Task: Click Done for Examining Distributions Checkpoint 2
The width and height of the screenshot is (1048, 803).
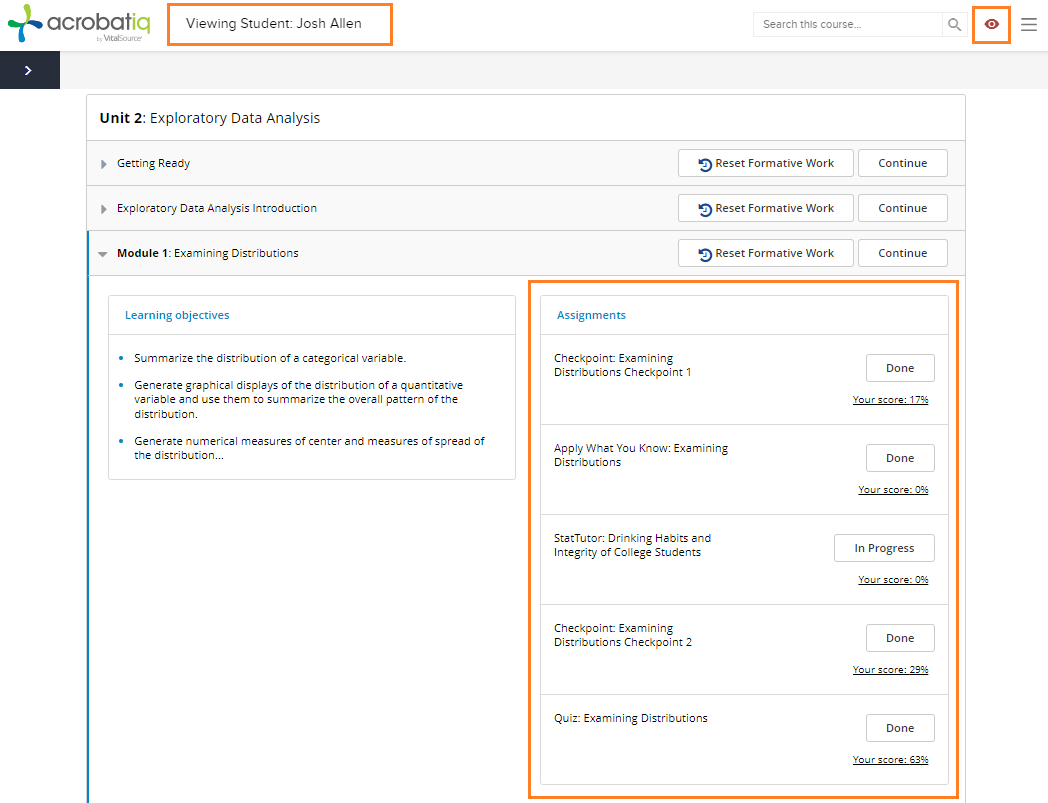Action: (x=900, y=638)
